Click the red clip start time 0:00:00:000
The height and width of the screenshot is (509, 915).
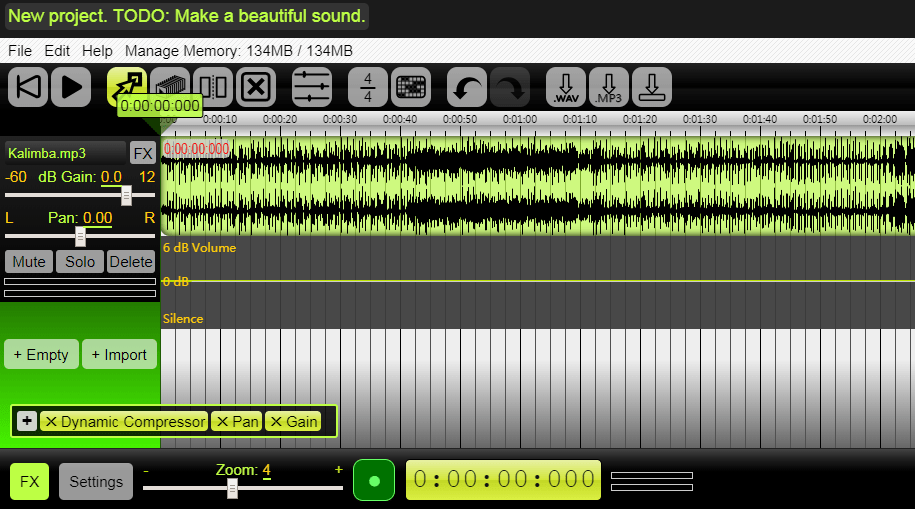coord(197,149)
